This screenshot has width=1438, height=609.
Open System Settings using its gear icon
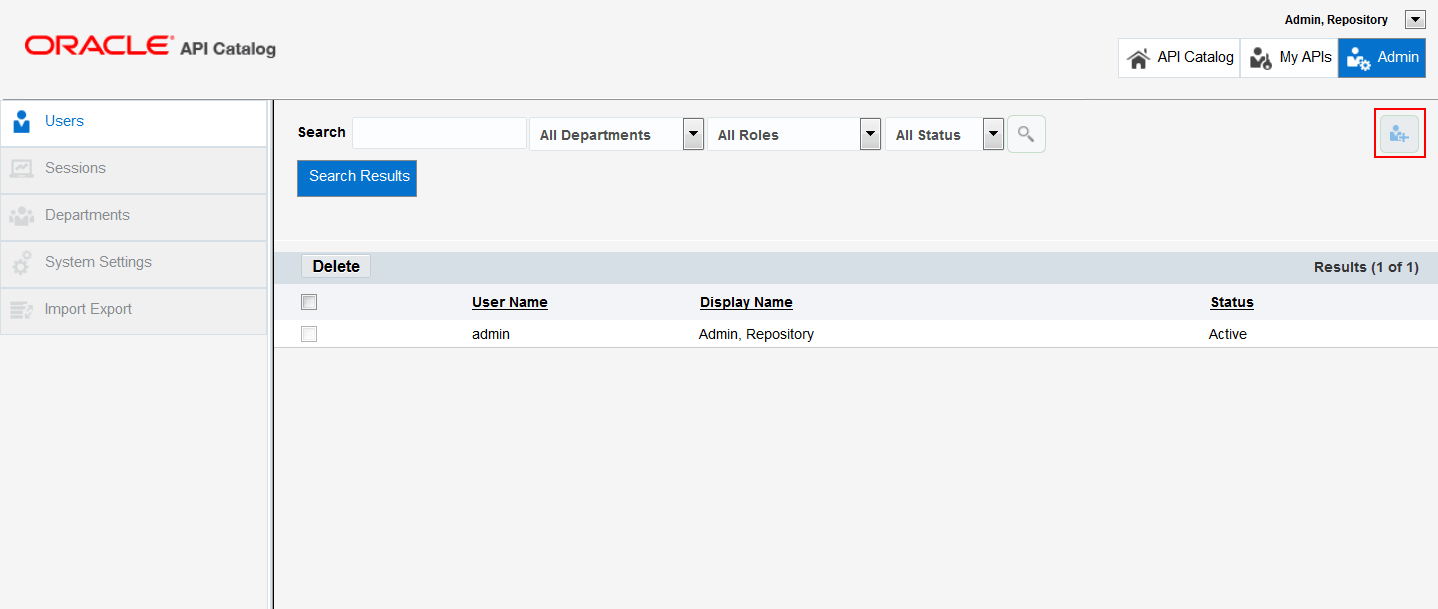[21, 262]
